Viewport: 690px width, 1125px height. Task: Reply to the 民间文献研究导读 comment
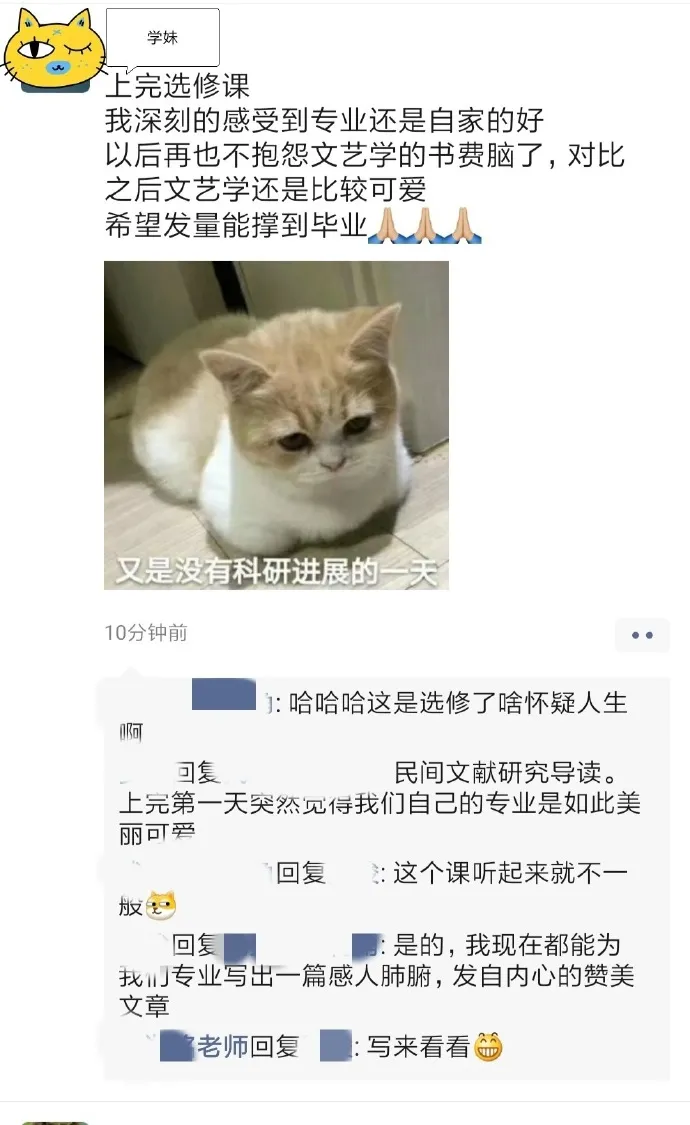point(380,802)
